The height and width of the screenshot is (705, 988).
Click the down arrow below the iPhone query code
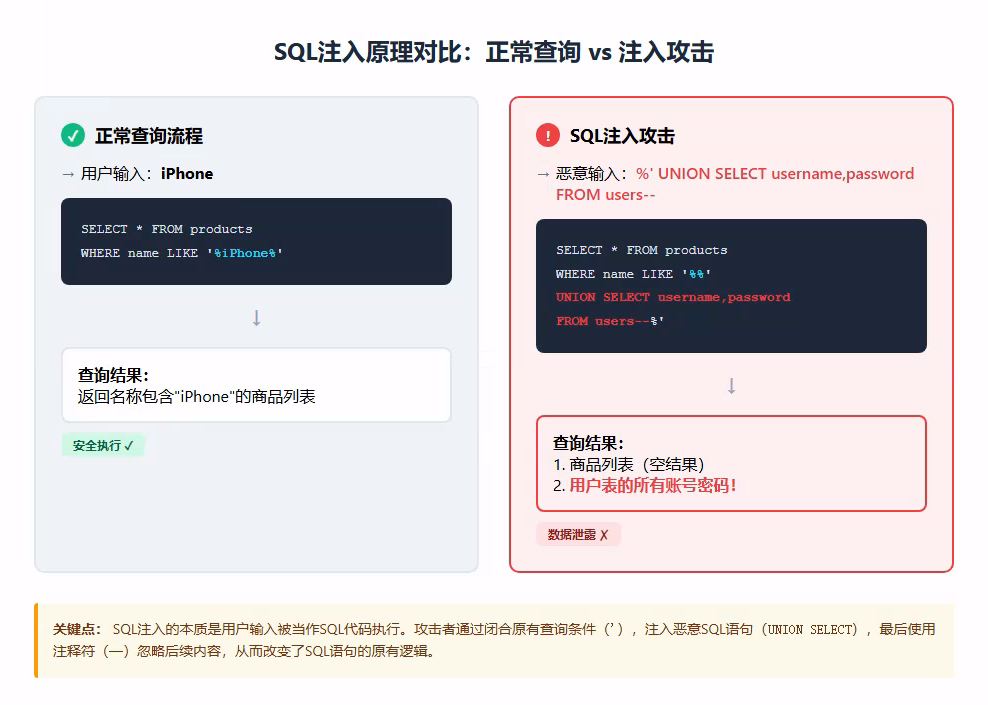click(256, 318)
